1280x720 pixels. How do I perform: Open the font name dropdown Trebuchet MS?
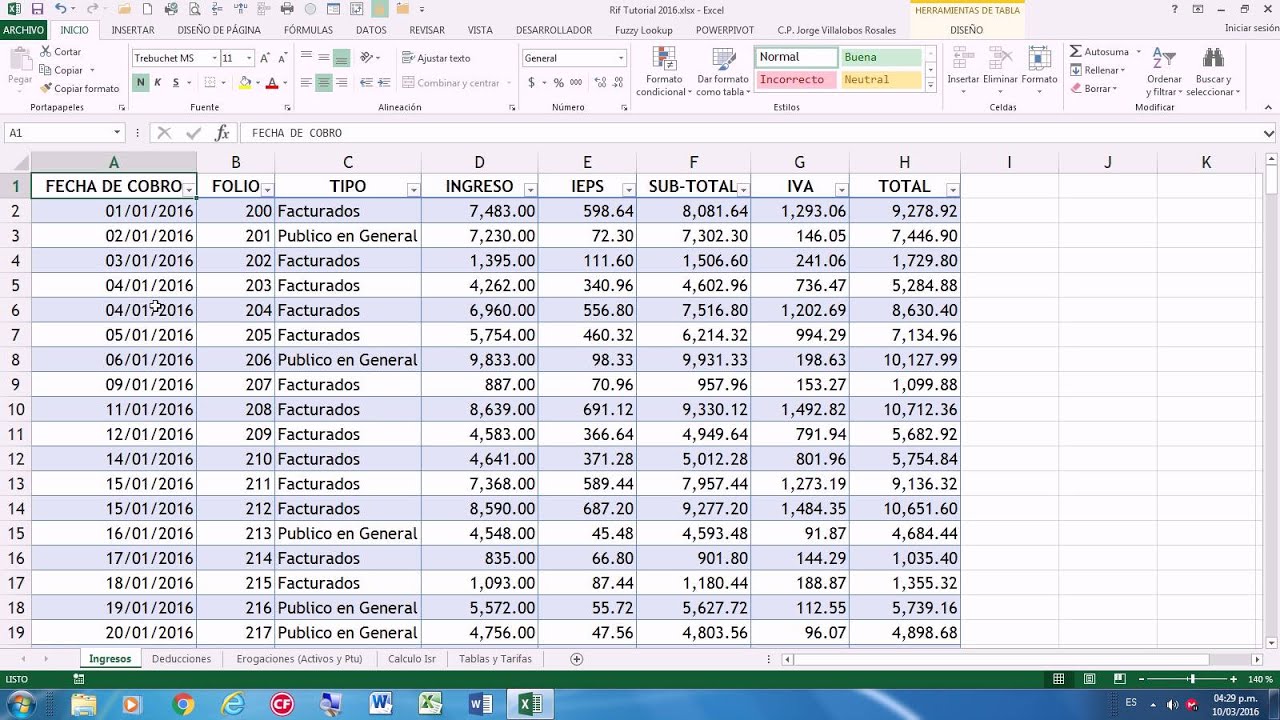click(x=214, y=58)
